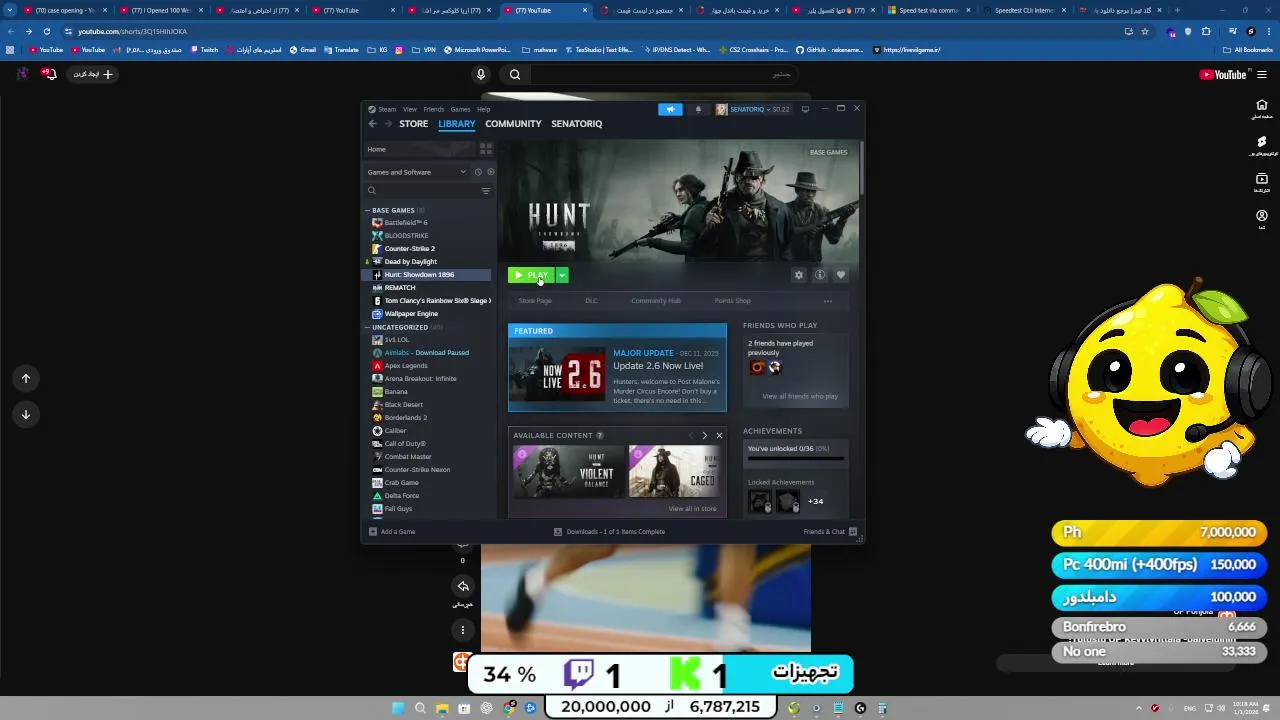1280x720 pixels.
Task: Open Windows taskbar search
Action: coord(420,708)
